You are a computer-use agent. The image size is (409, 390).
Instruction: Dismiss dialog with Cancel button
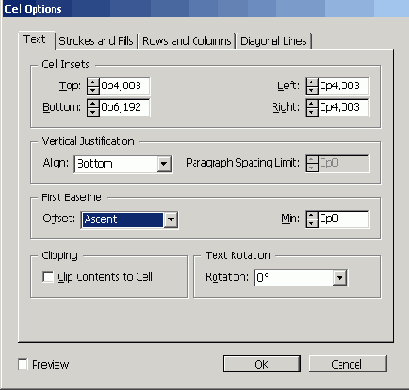pyautogui.click(x=347, y=364)
